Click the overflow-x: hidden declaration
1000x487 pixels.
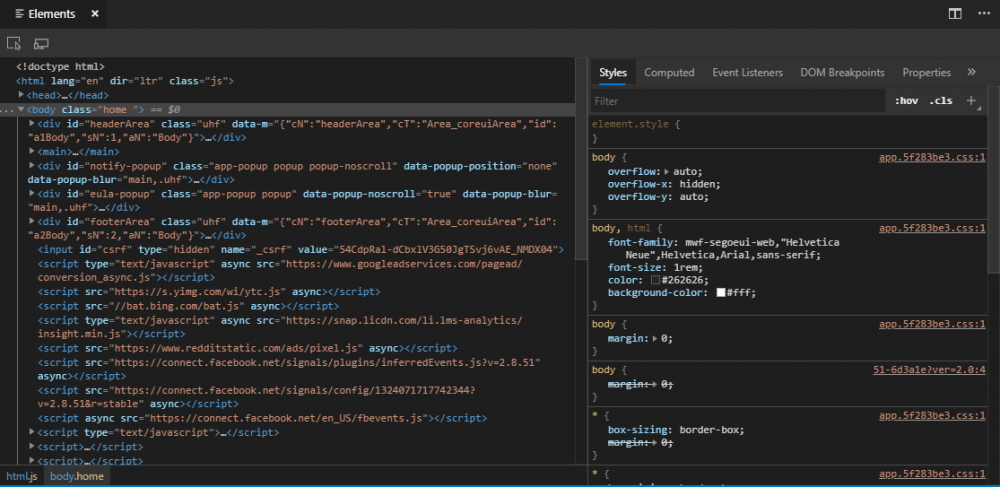coord(664,184)
